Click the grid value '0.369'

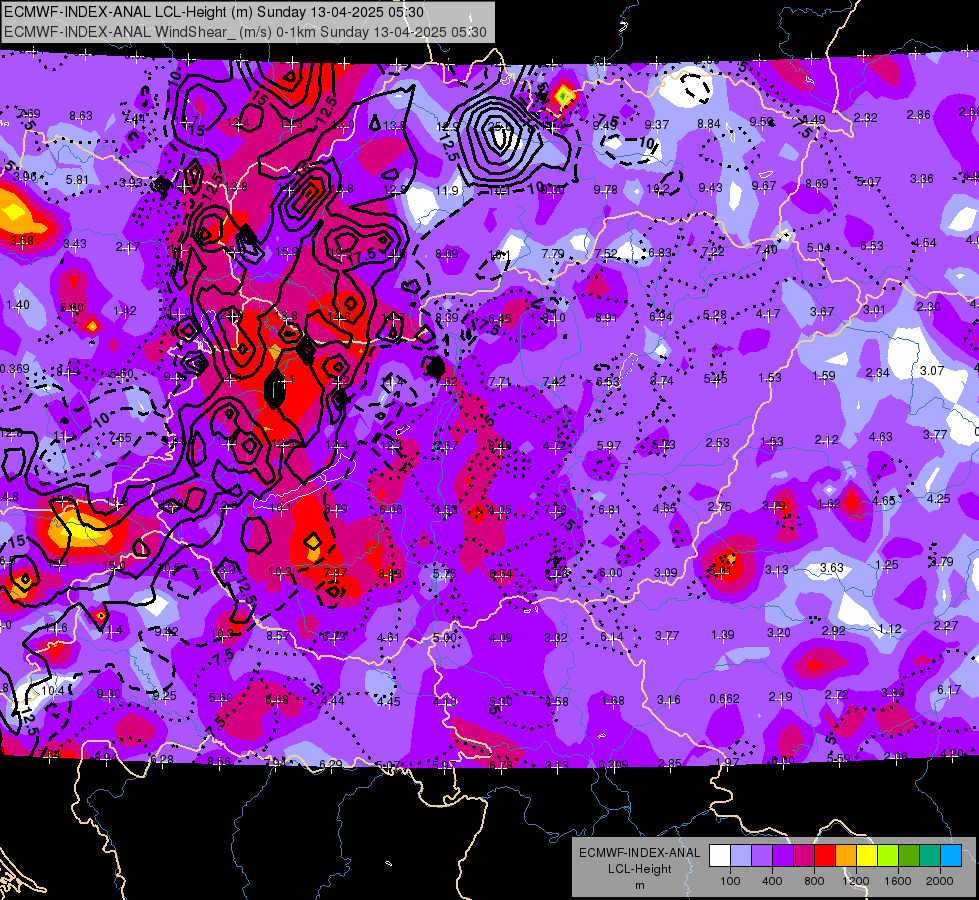14,368
